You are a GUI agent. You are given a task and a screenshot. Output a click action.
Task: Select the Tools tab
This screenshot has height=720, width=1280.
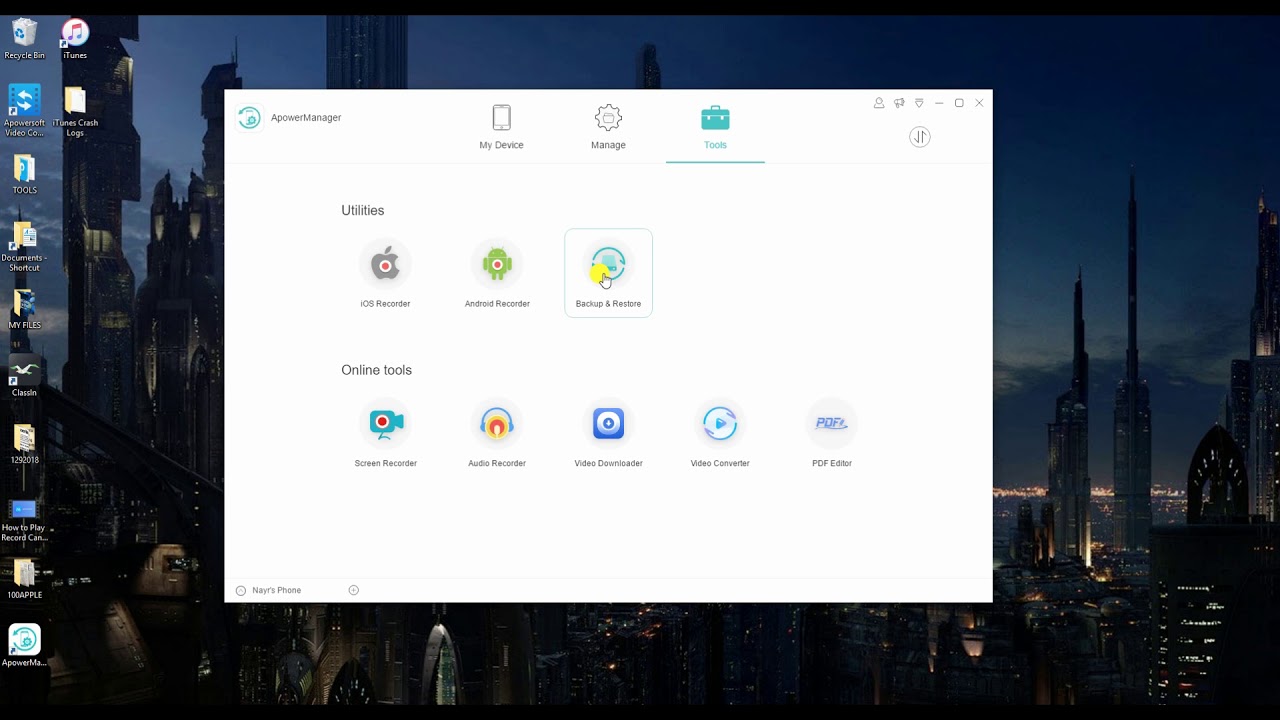[715, 127]
